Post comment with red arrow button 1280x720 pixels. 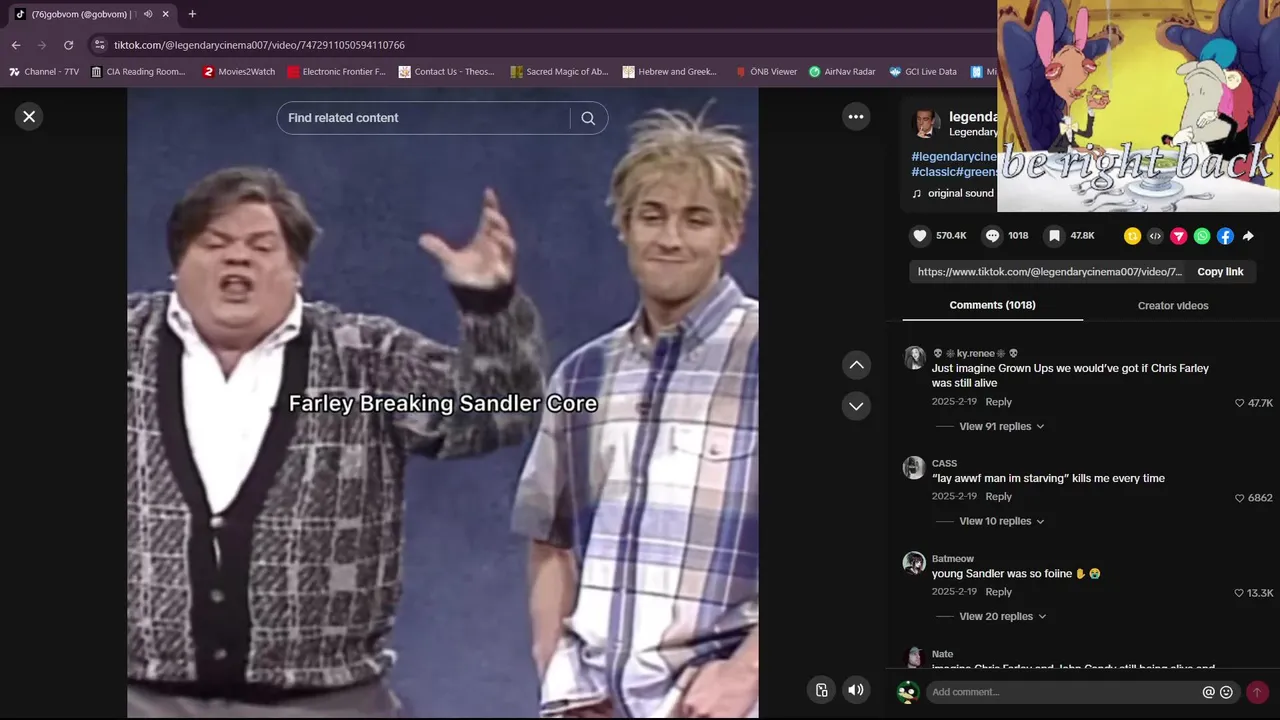1257,692
